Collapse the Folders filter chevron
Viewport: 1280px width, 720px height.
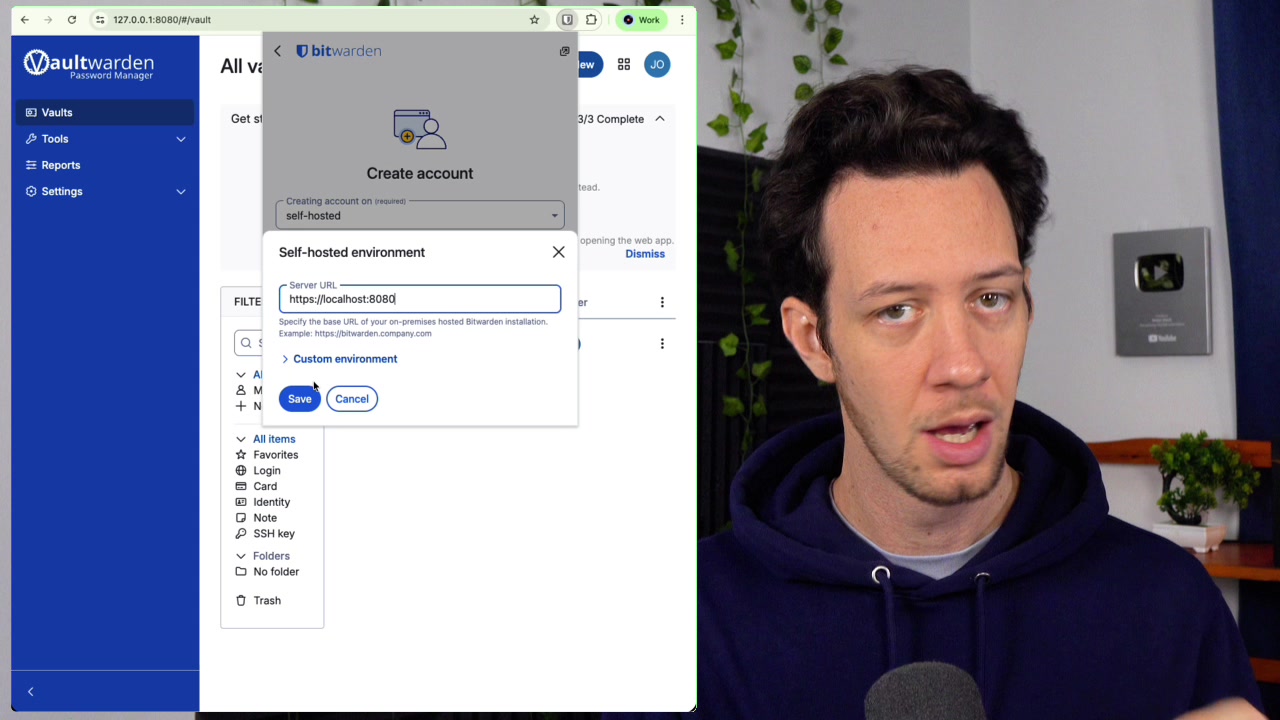coord(241,556)
